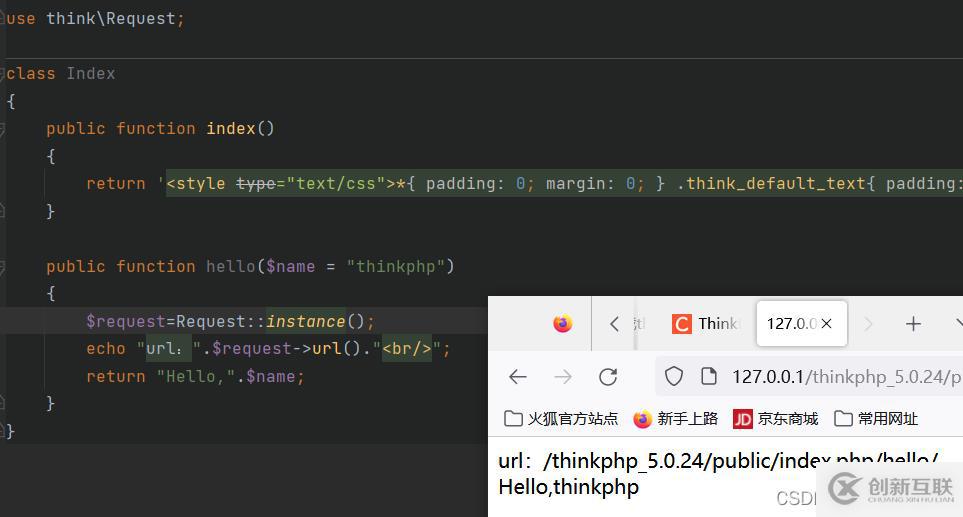Screen dimensions: 963x517
Task: Click the page info icon in address bar
Action: click(709, 376)
